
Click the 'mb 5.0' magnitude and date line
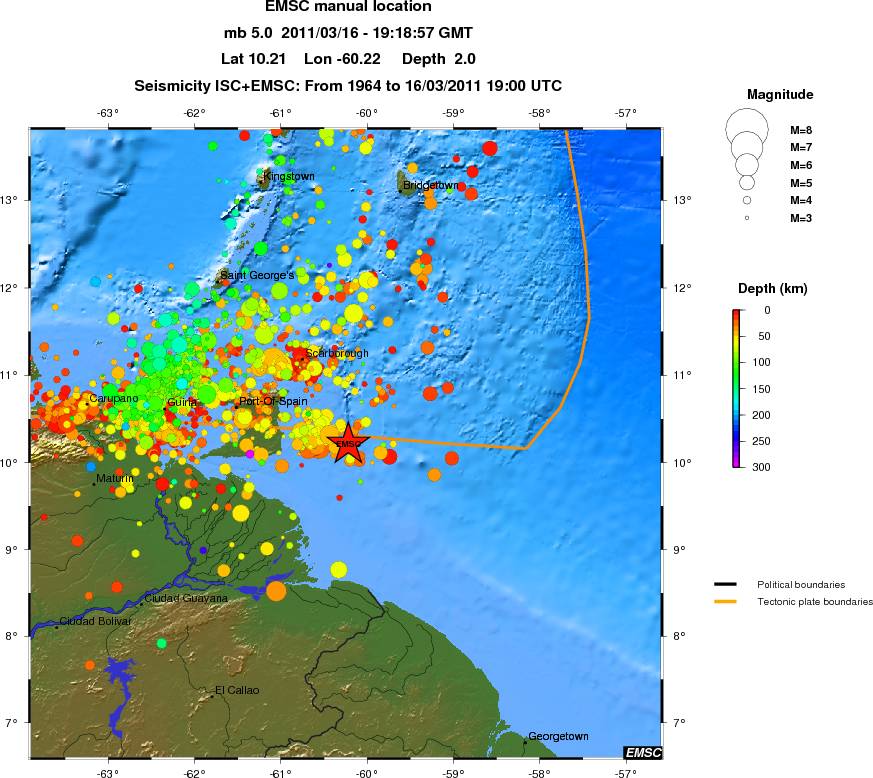coord(348,33)
